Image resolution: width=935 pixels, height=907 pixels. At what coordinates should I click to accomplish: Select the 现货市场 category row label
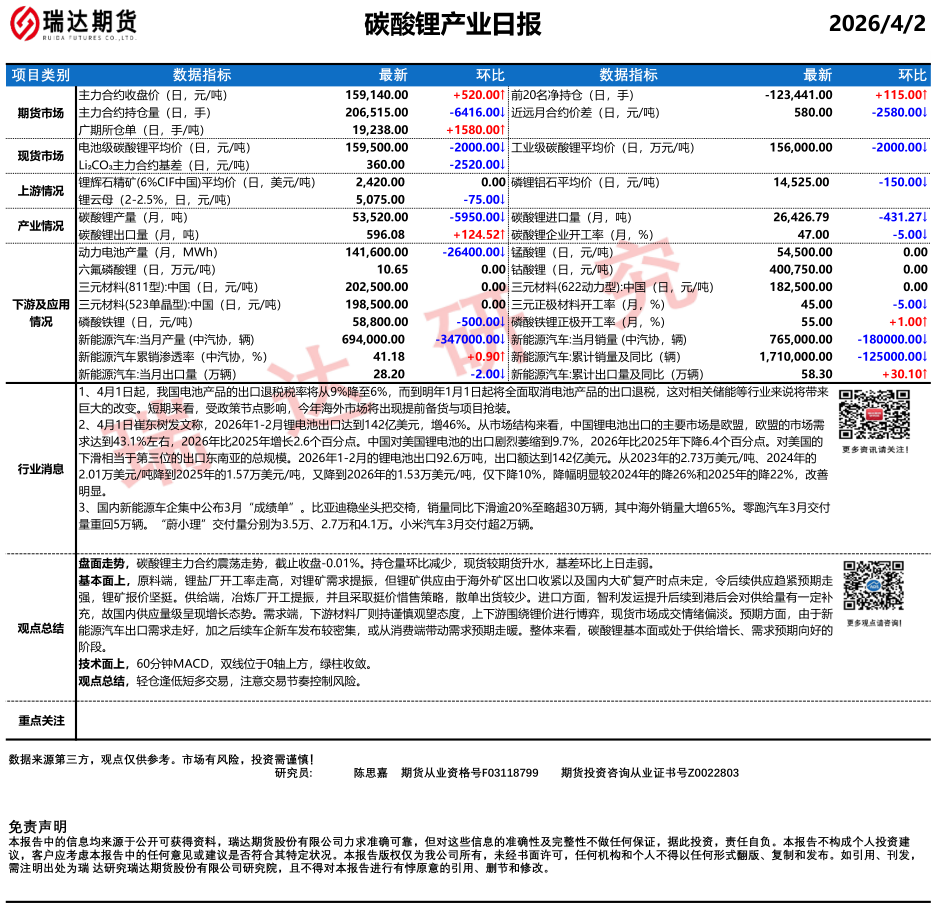[x=40, y=156]
